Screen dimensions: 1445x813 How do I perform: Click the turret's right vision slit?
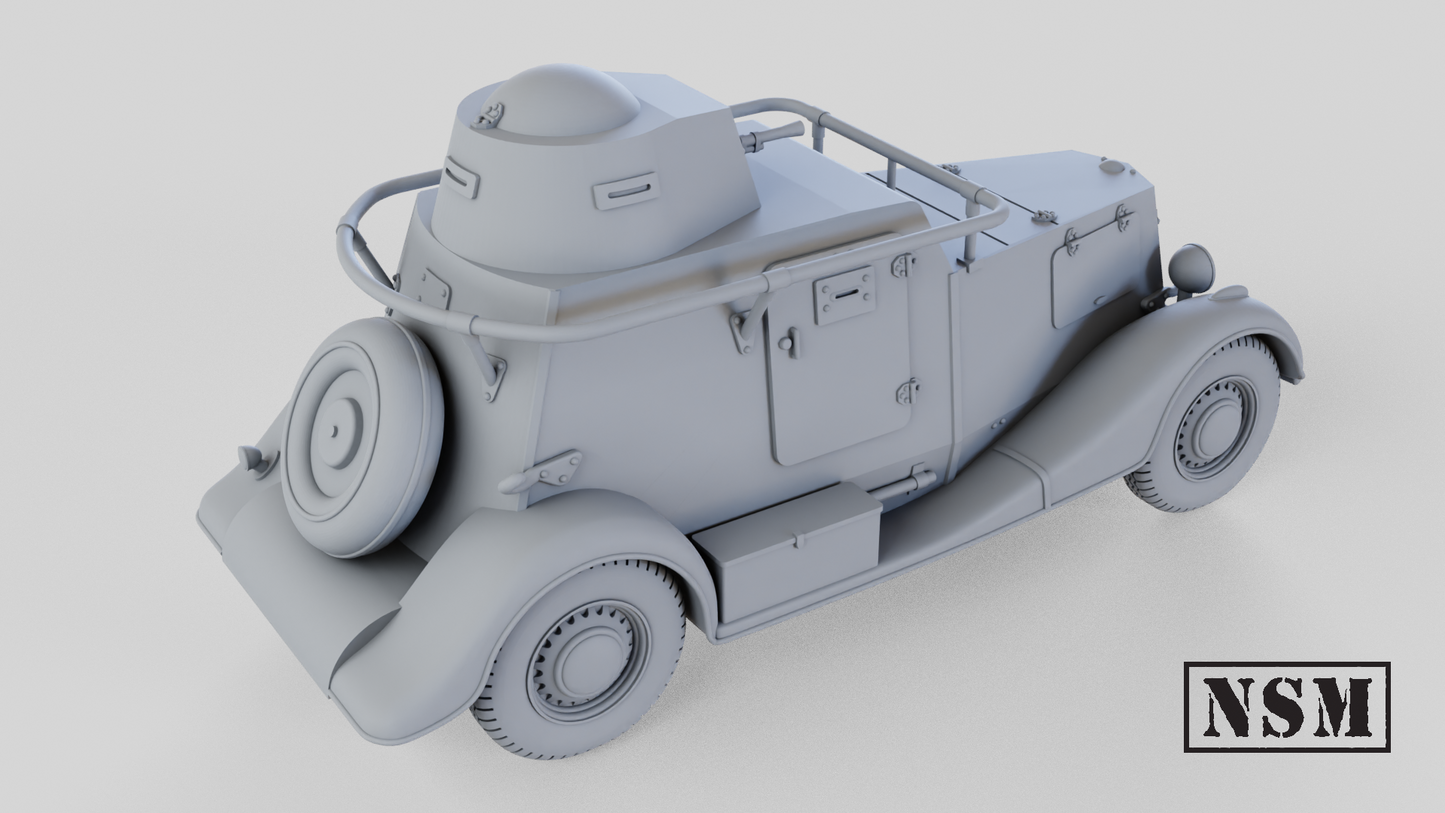click(x=626, y=190)
